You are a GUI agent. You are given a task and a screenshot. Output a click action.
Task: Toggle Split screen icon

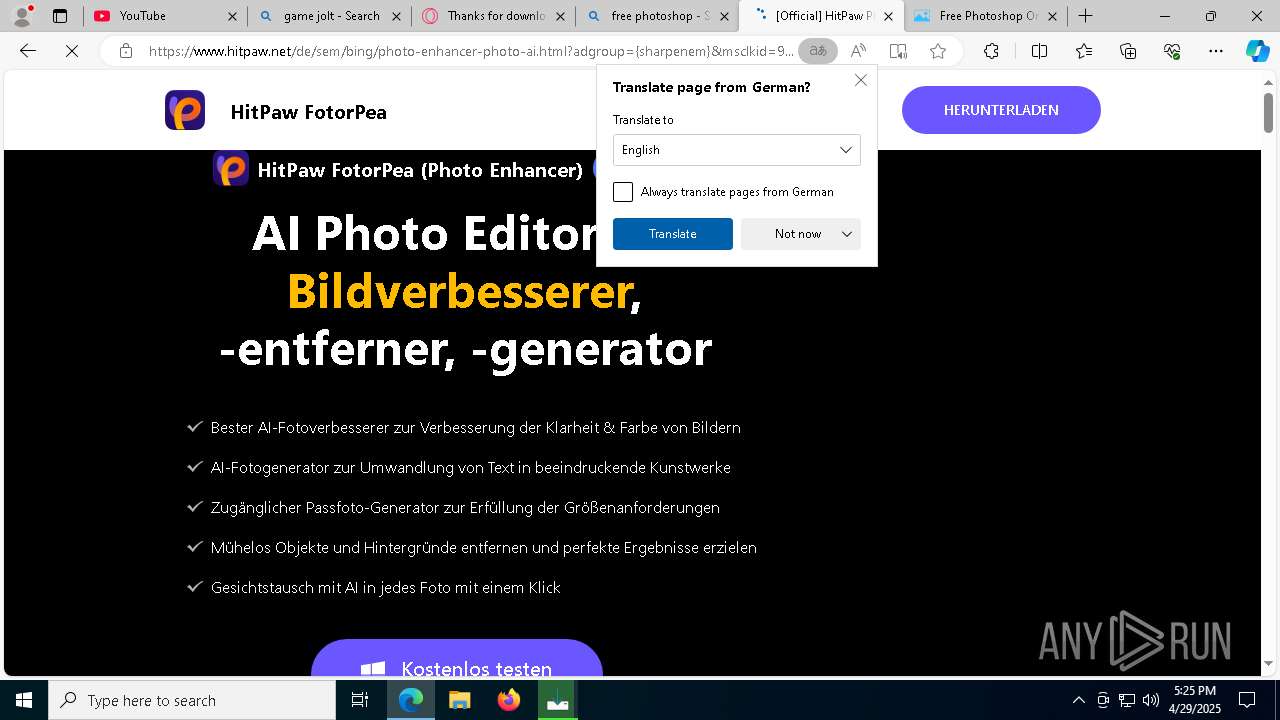[1039, 51]
